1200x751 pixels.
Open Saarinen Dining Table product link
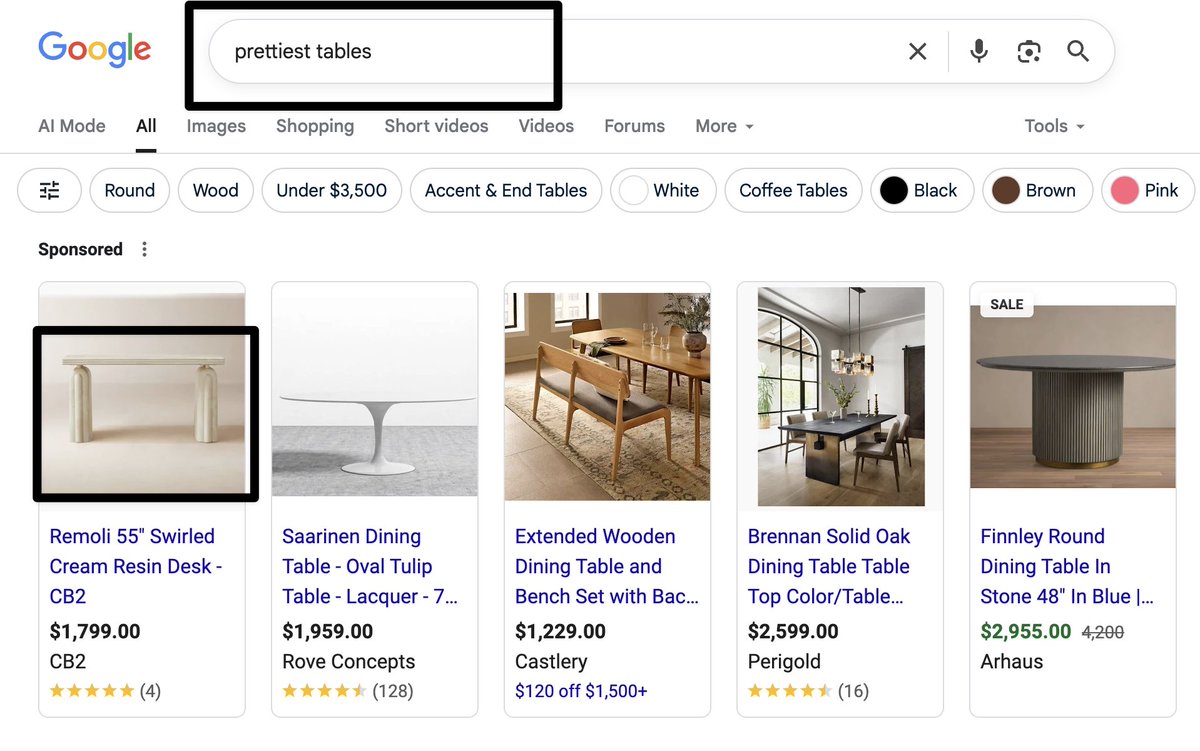[x=370, y=566]
